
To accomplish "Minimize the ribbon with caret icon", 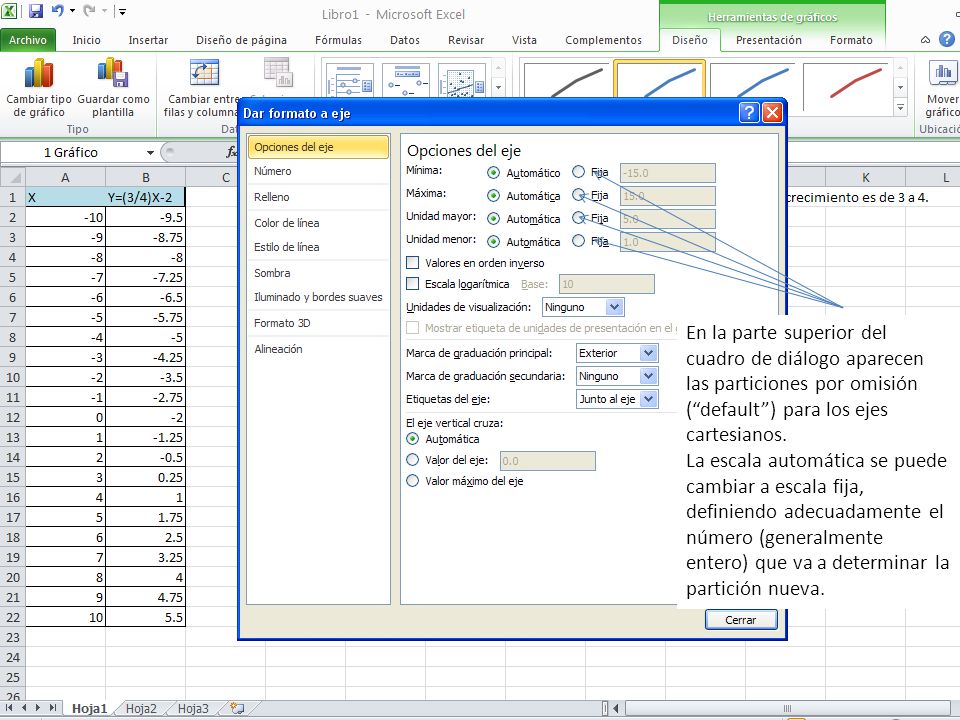I will tap(925, 40).
